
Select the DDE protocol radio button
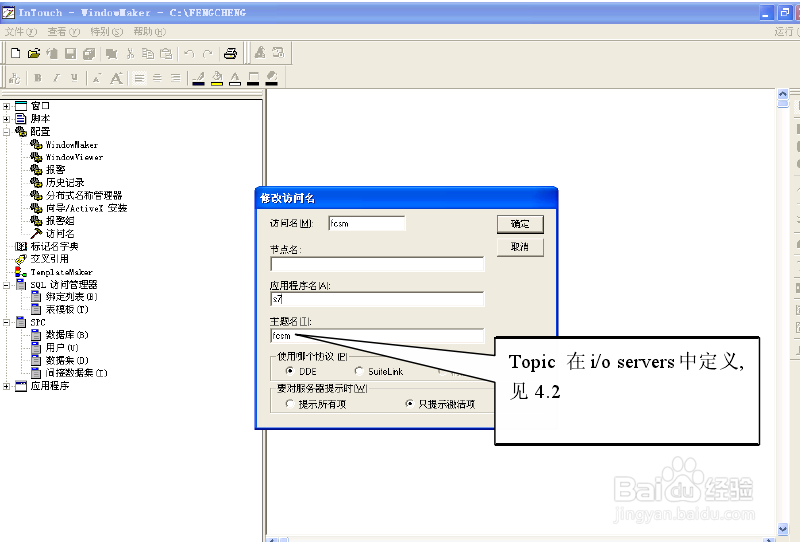click(x=290, y=371)
